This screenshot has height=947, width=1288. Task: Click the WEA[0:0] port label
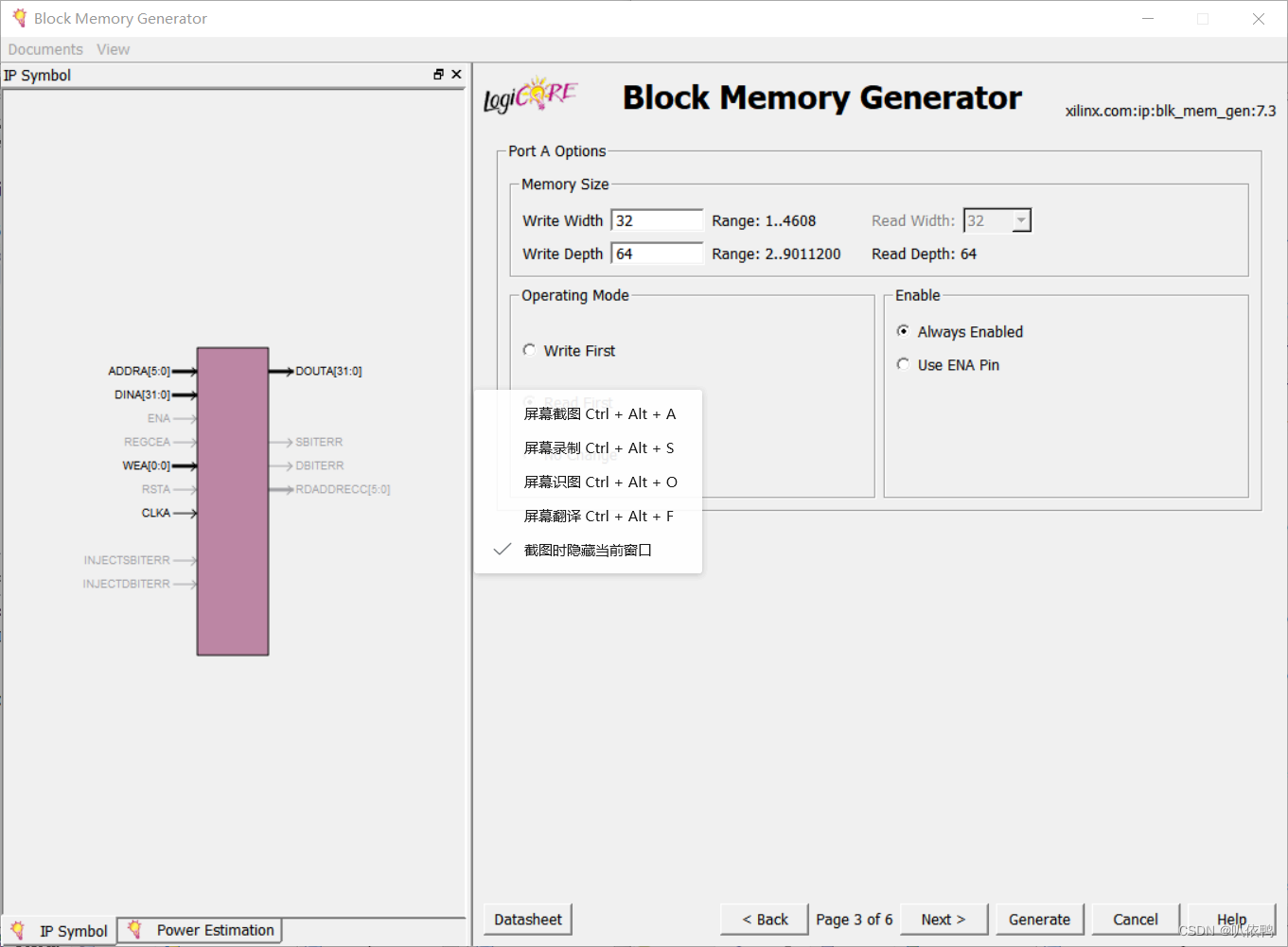point(147,465)
